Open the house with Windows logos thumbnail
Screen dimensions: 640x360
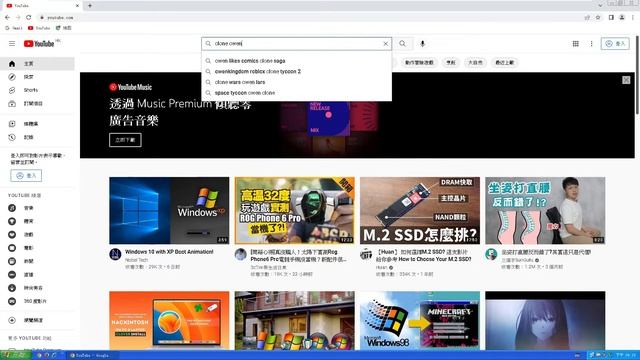(x=294, y=321)
